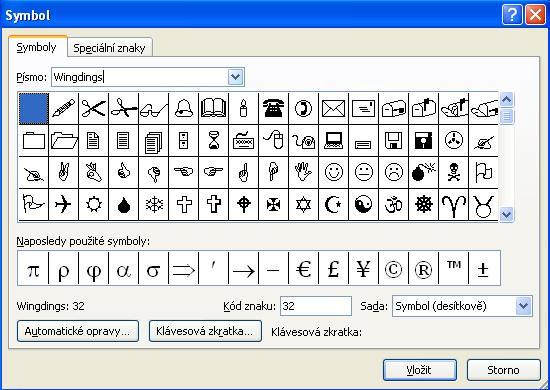Viewport: 550px width, 390px height.
Task: Select the pencil symbol in the grid
Action: (x=63, y=108)
